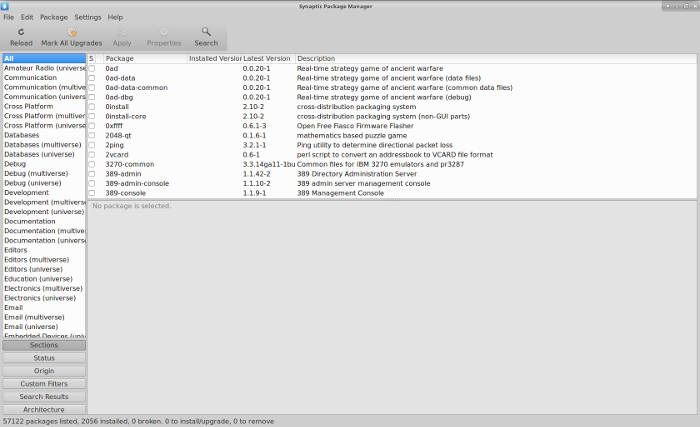Toggle status checkbox for 0ad package
The height and width of the screenshot is (427, 700).
pos(92,68)
